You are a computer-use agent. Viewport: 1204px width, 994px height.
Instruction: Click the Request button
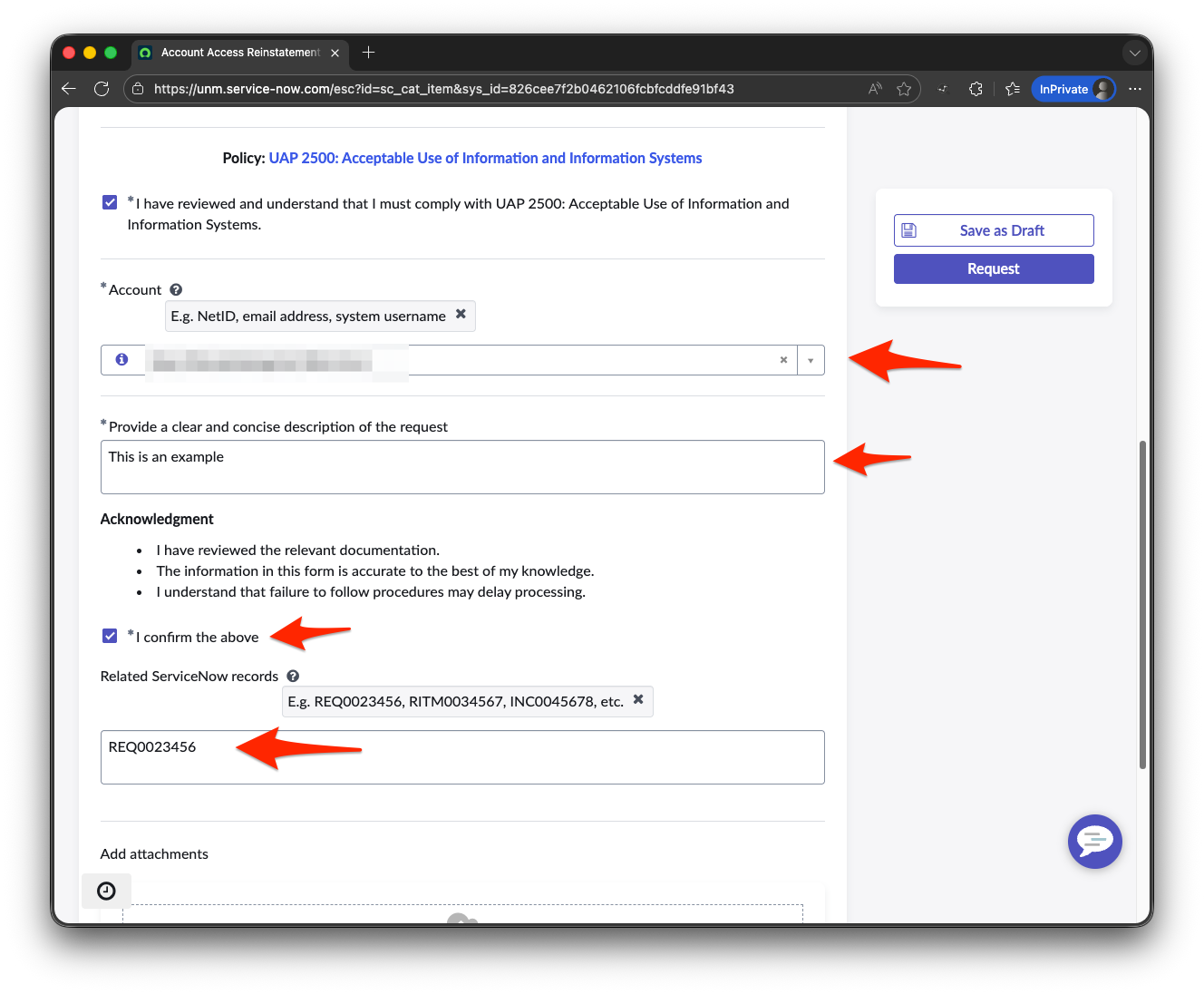993,268
